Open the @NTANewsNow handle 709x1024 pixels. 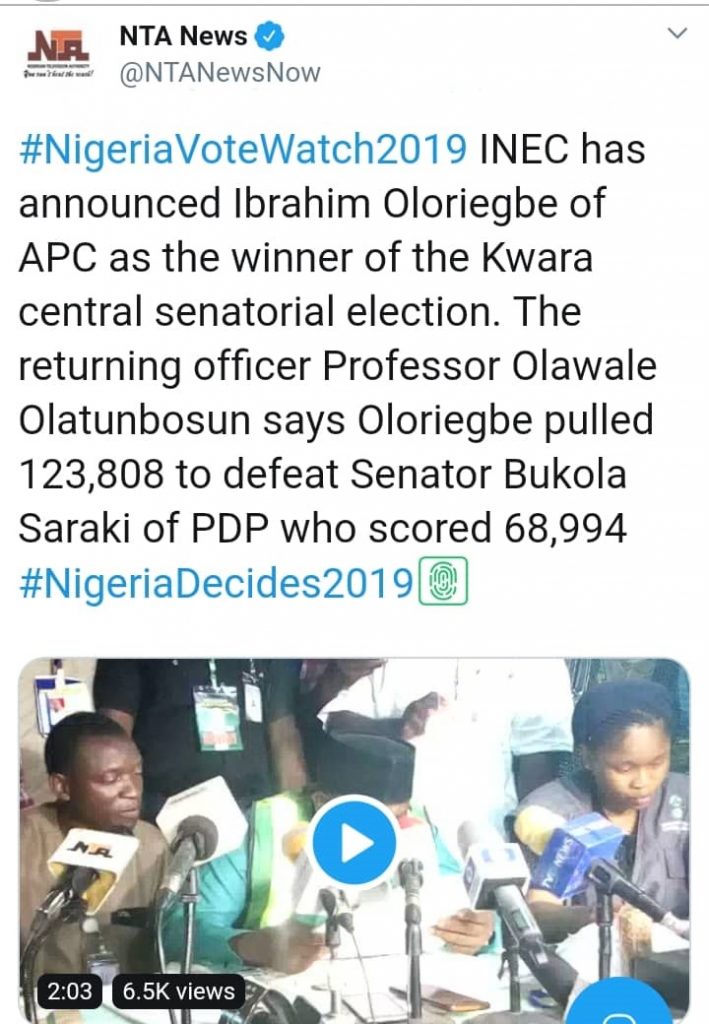click(x=220, y=73)
